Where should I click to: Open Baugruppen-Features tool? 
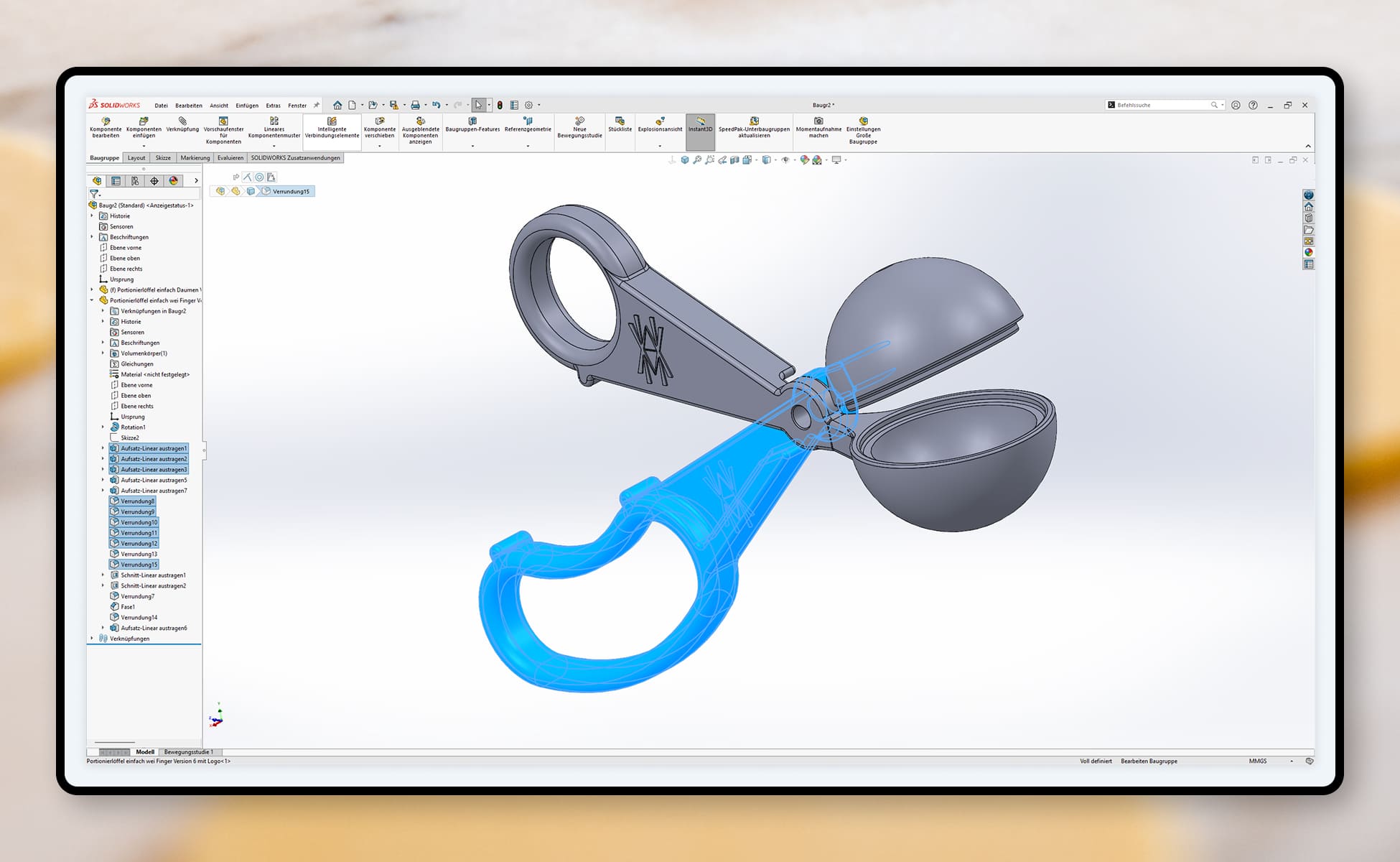[x=472, y=125]
